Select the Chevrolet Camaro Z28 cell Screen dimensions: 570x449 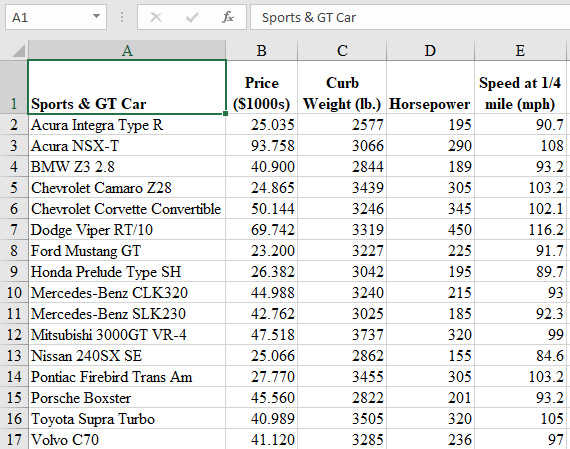point(127,188)
